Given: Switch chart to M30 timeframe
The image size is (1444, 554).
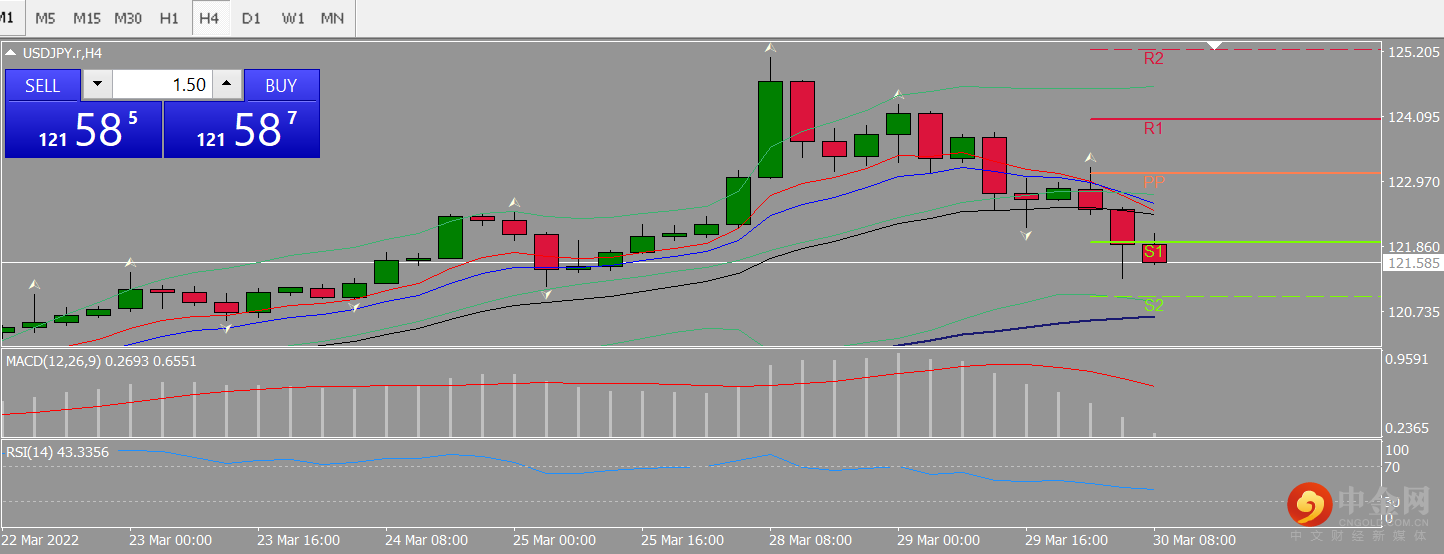Looking at the screenshot, I should coord(128,18).
